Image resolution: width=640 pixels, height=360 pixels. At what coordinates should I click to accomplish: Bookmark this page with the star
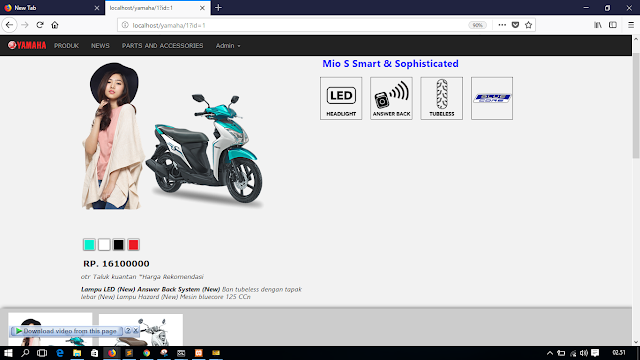point(529,25)
